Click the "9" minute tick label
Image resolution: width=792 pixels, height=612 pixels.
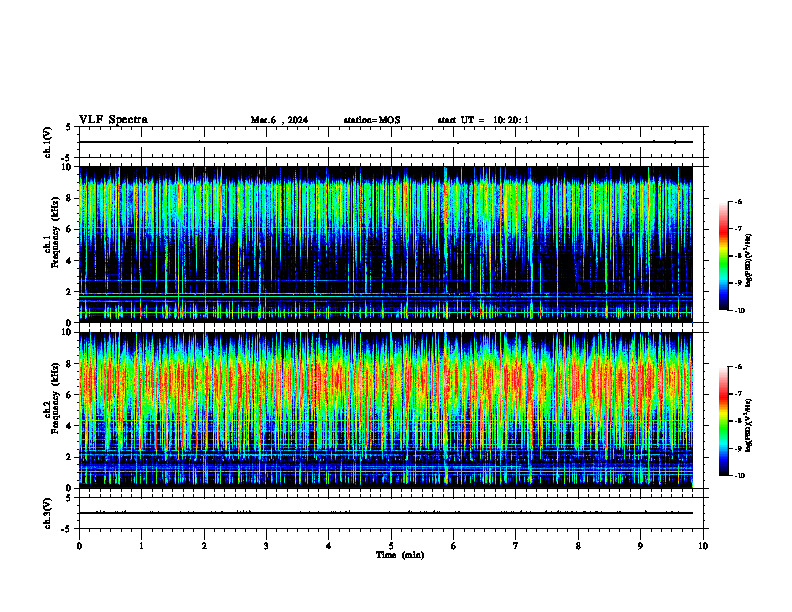(x=640, y=546)
